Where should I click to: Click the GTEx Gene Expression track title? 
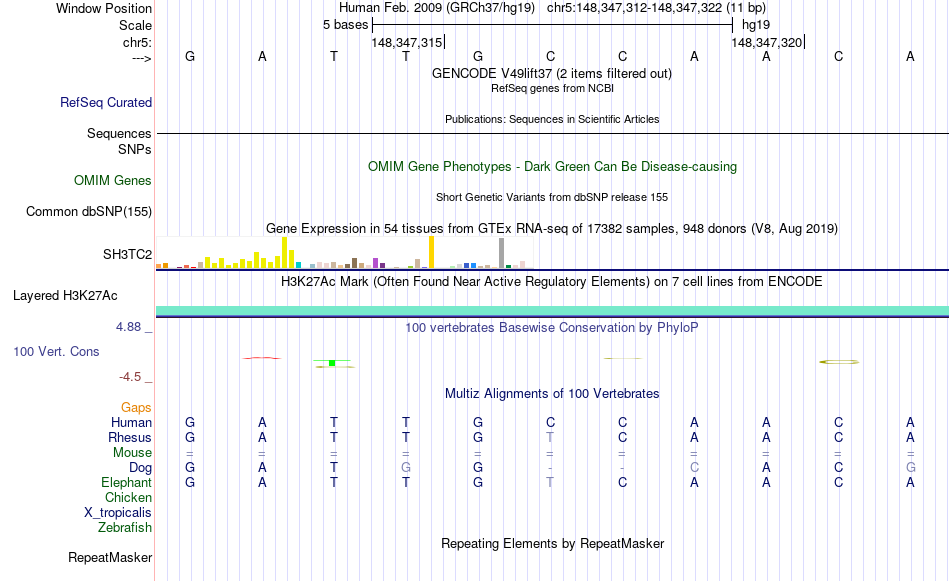(x=552, y=228)
